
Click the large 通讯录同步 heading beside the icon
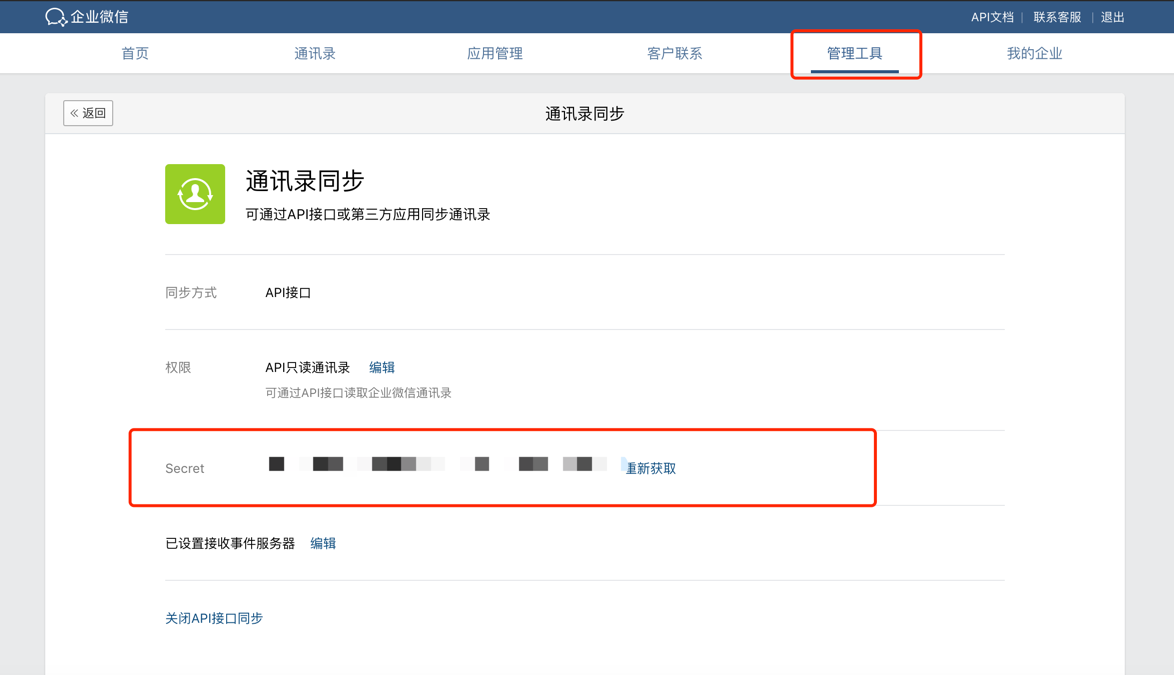(305, 181)
